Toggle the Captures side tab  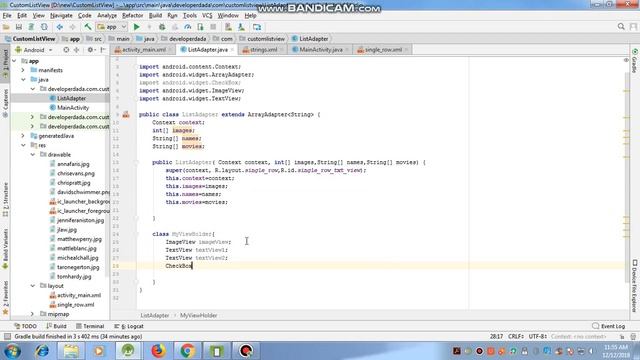5,103
